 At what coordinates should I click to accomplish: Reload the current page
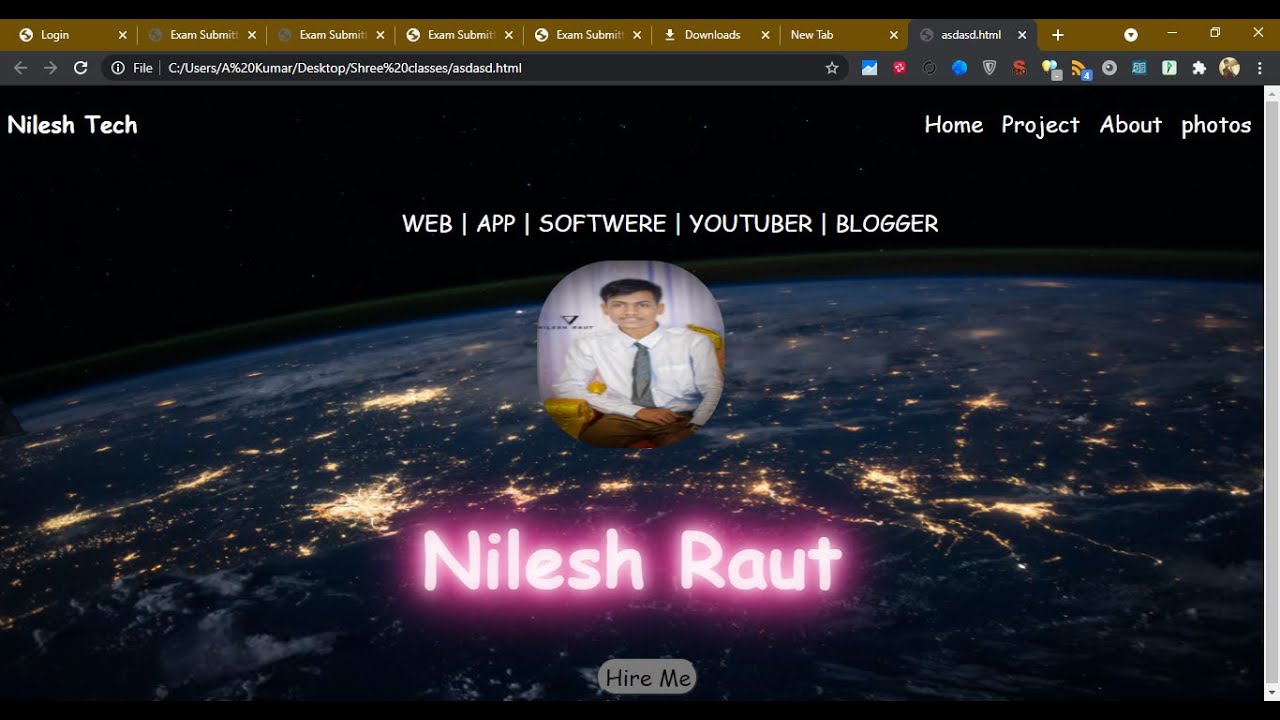pyautogui.click(x=80, y=68)
